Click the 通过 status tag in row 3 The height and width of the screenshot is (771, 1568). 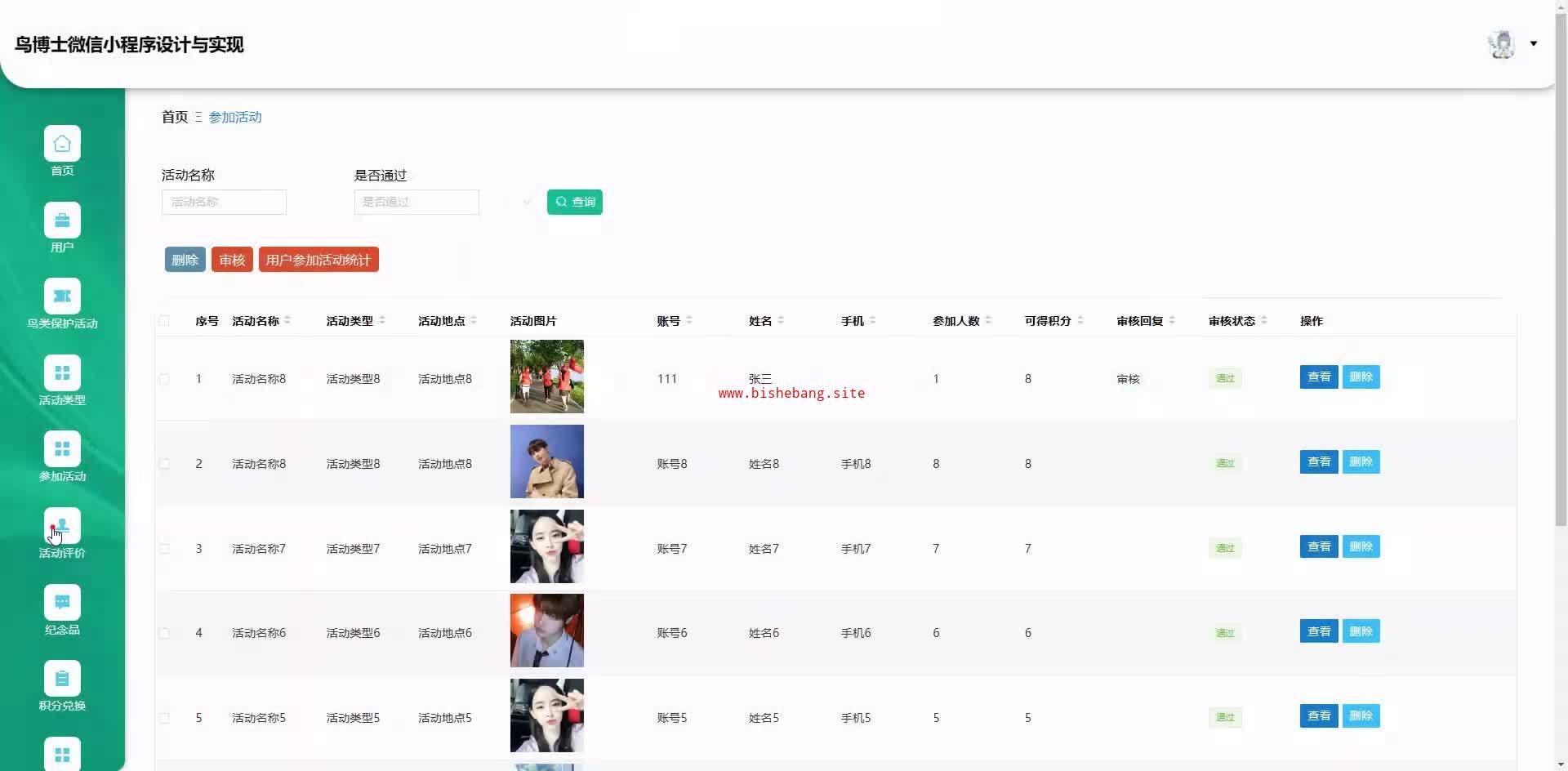[x=1225, y=548]
